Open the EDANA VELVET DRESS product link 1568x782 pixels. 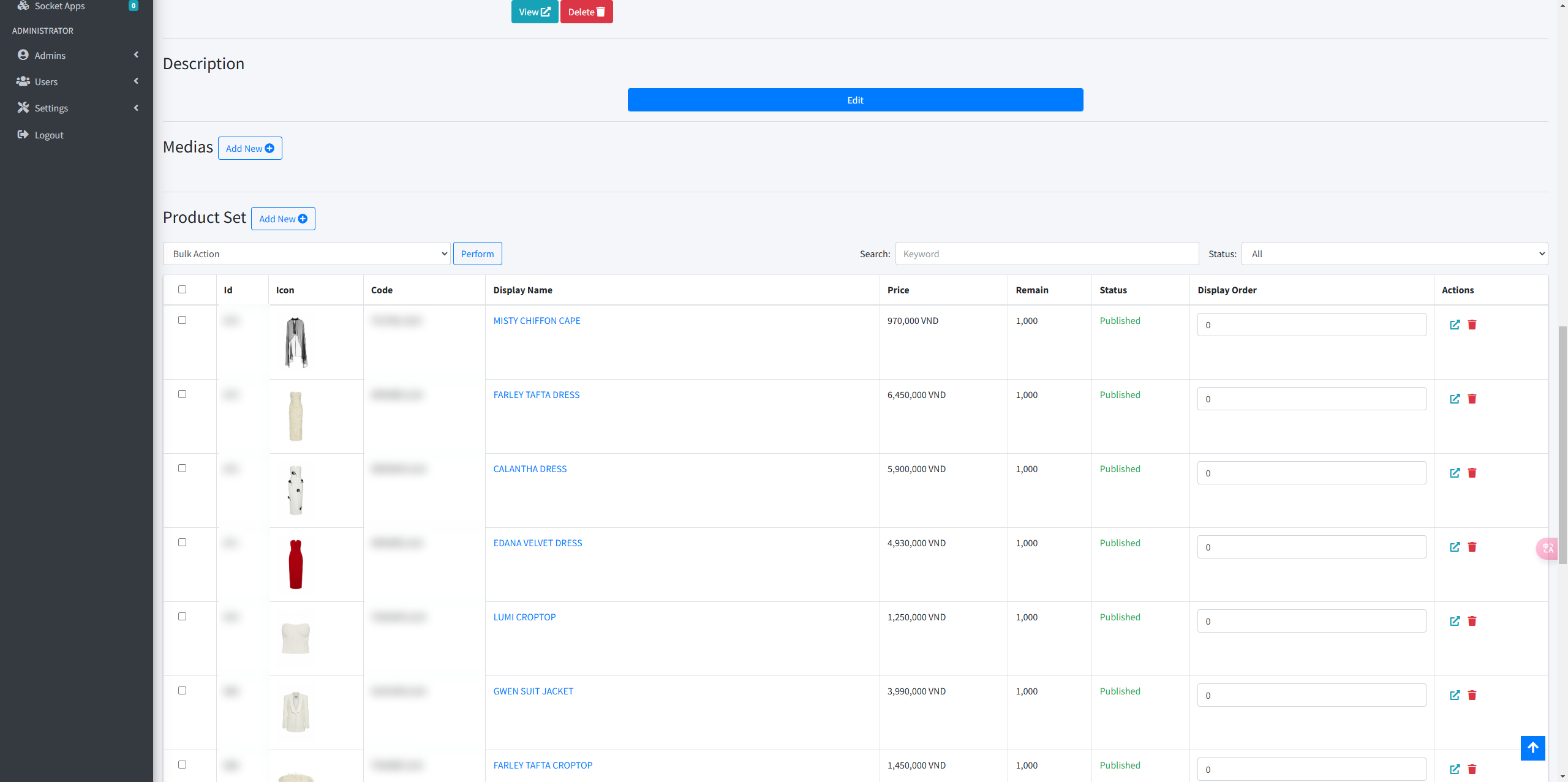pos(538,543)
